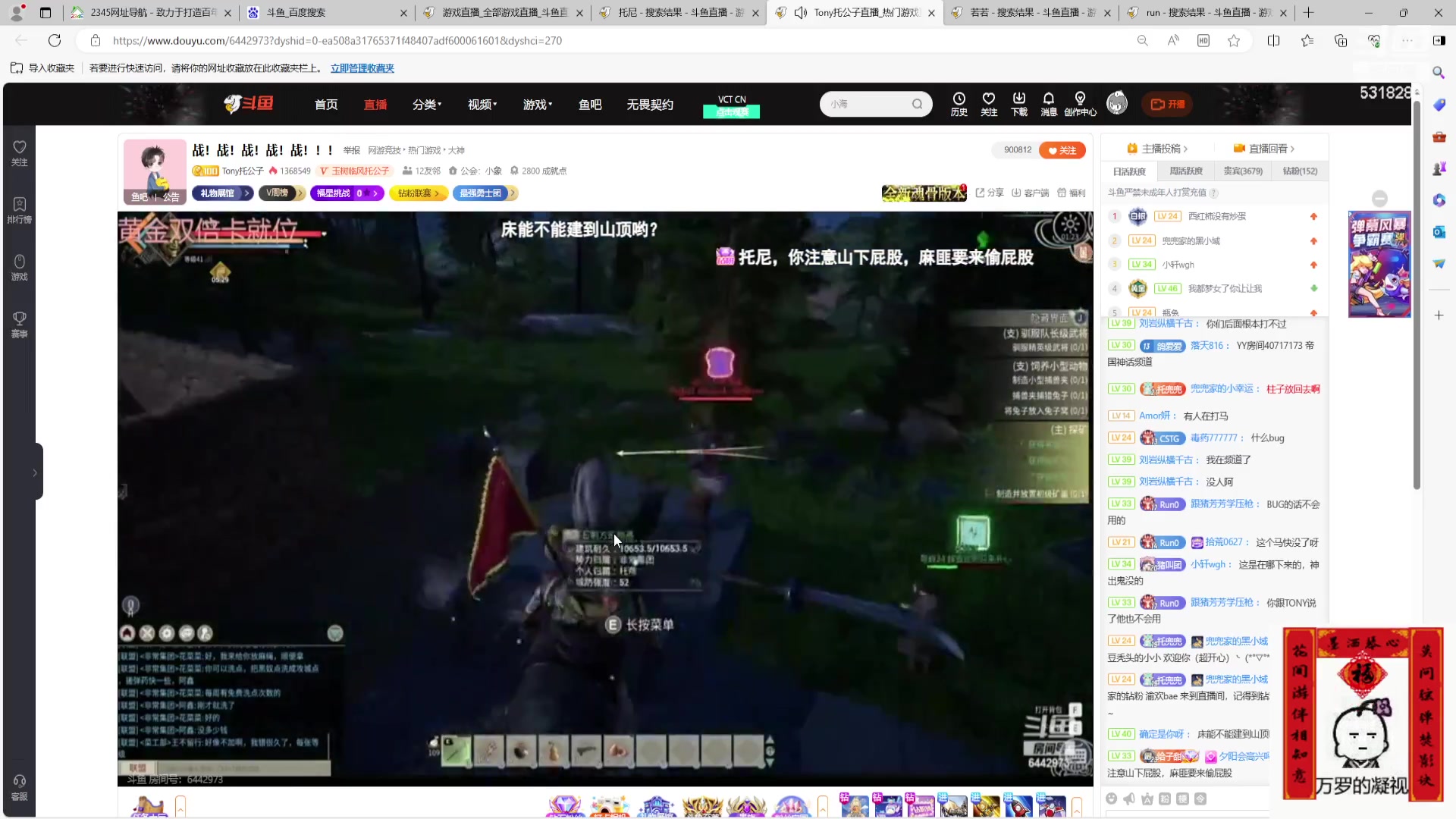Switch to the 贵宾(3679) ranking tab

pos(1244,171)
